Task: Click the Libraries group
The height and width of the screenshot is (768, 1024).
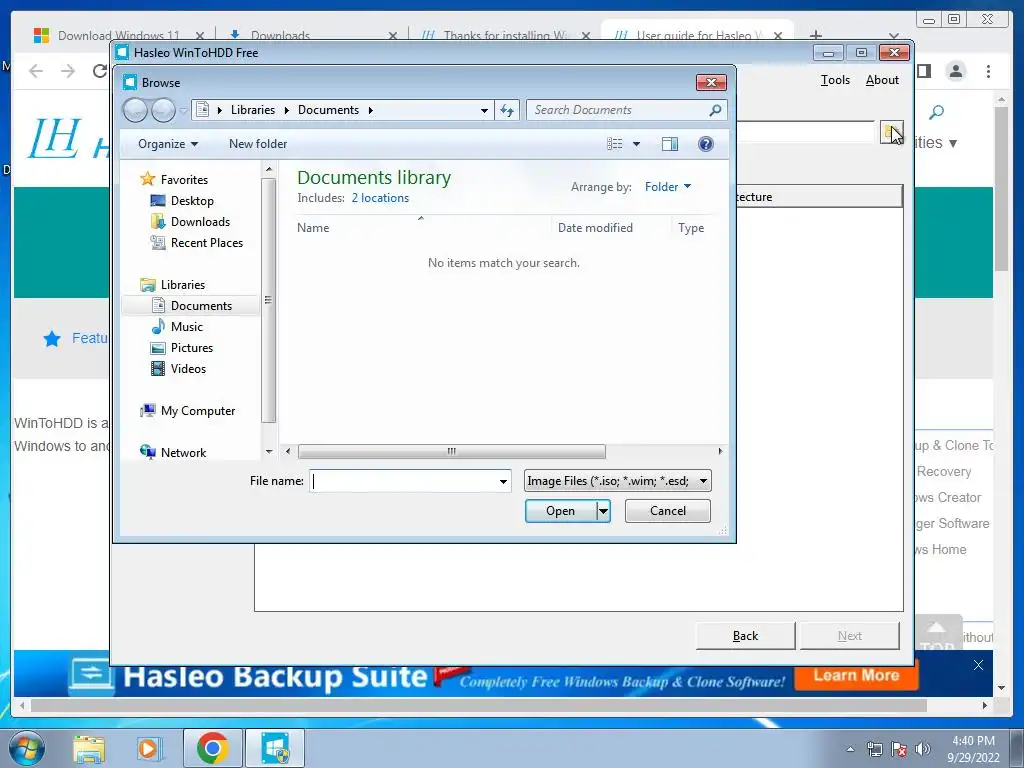Action: 182,285
